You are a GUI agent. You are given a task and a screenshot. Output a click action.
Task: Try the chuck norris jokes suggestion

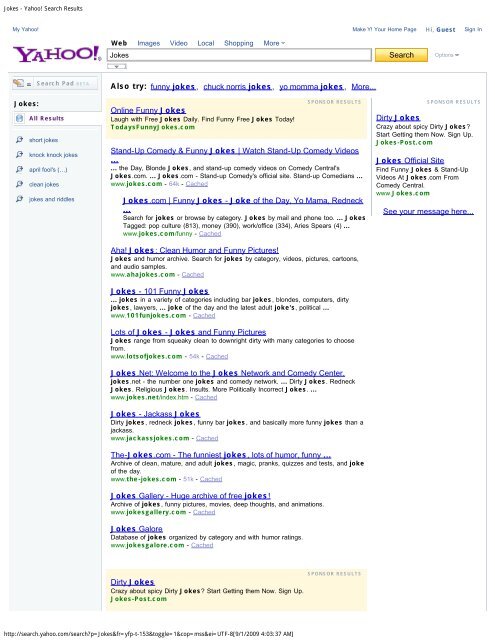tap(238, 87)
